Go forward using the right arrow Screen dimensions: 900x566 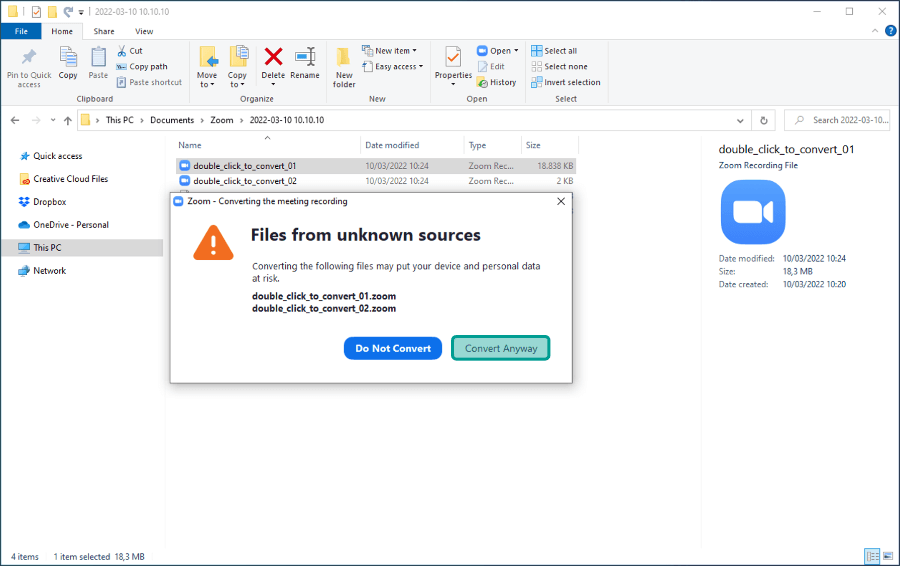[36, 120]
